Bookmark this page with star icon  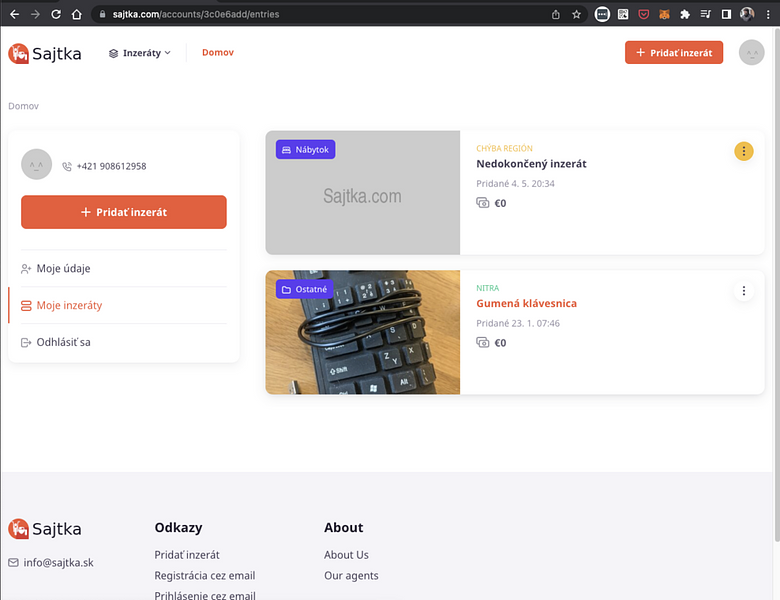pyautogui.click(x=577, y=14)
